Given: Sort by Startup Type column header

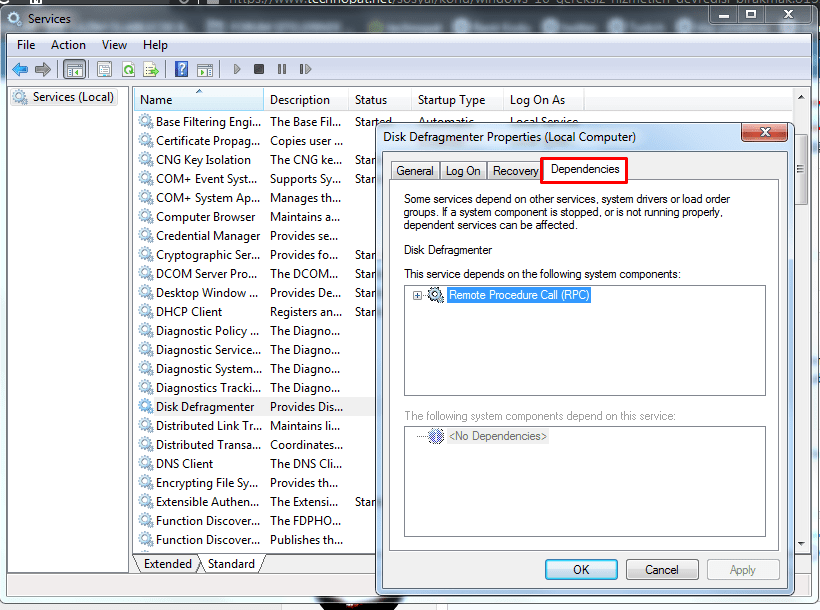Looking at the screenshot, I should [457, 99].
